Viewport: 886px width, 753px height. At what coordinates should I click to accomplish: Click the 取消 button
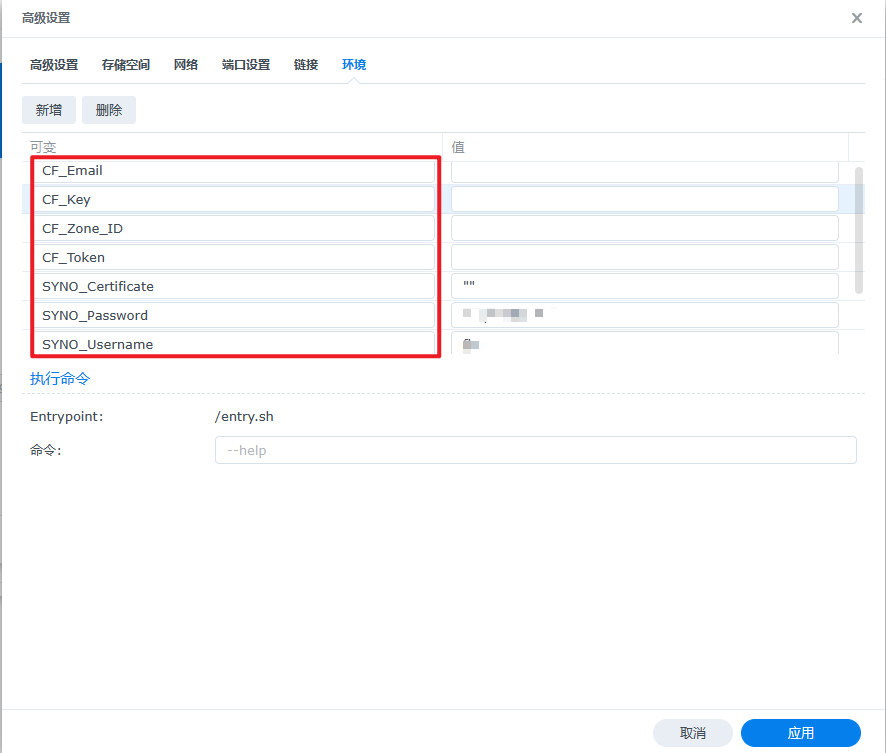click(x=693, y=733)
